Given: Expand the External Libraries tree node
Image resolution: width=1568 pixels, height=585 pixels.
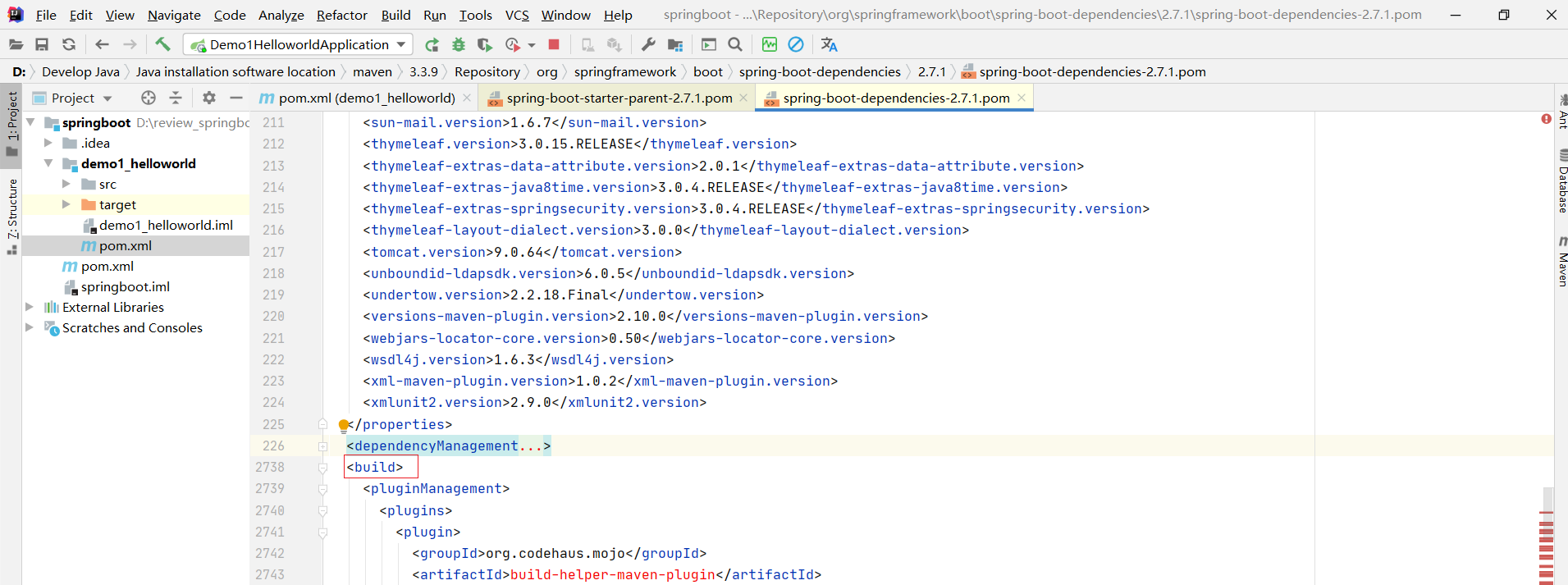Looking at the screenshot, I should pyautogui.click(x=30, y=307).
